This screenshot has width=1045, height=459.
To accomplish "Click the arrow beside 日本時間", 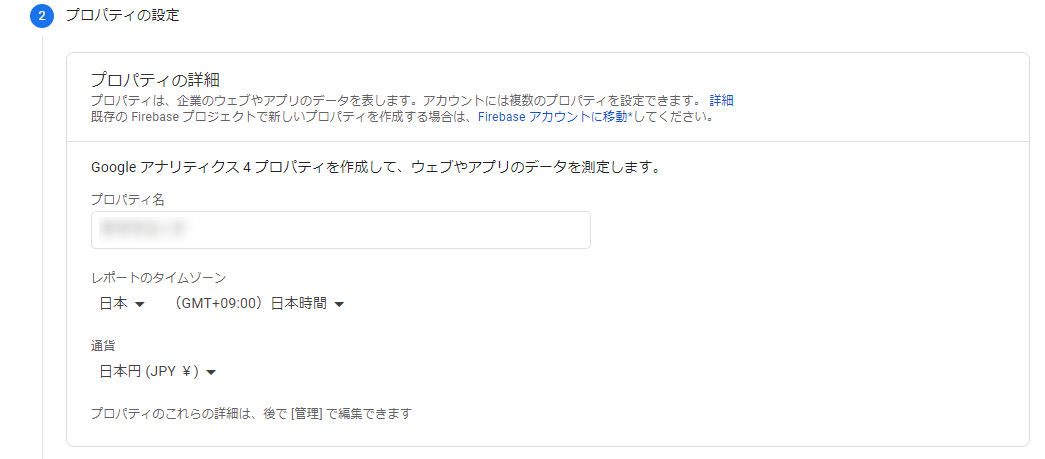I will [339, 304].
